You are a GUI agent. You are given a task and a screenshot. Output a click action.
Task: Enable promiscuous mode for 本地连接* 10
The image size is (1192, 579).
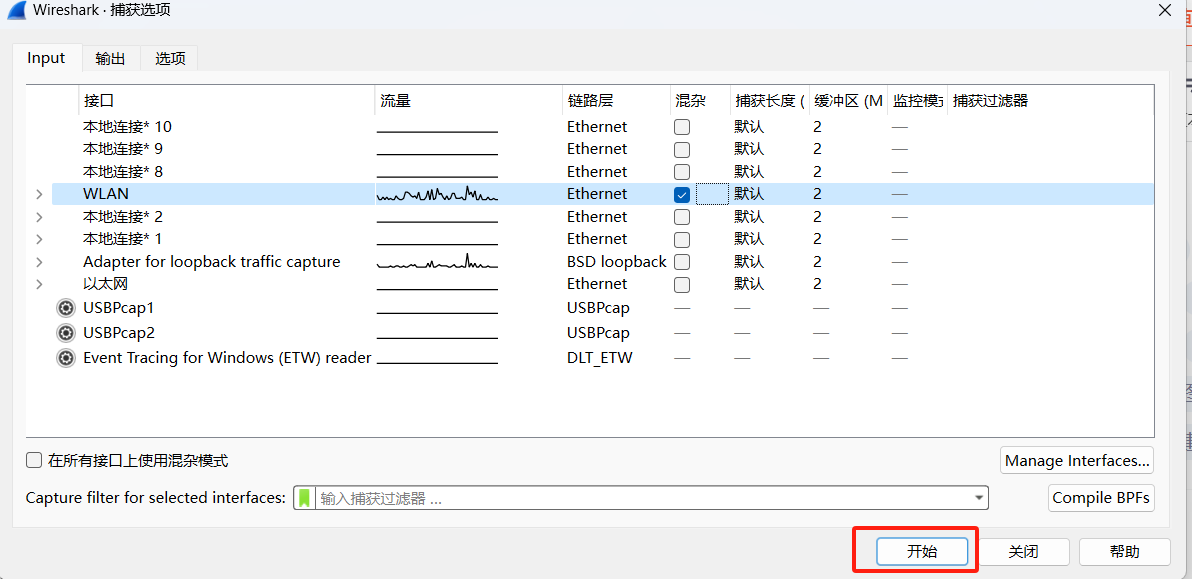pyautogui.click(x=682, y=127)
